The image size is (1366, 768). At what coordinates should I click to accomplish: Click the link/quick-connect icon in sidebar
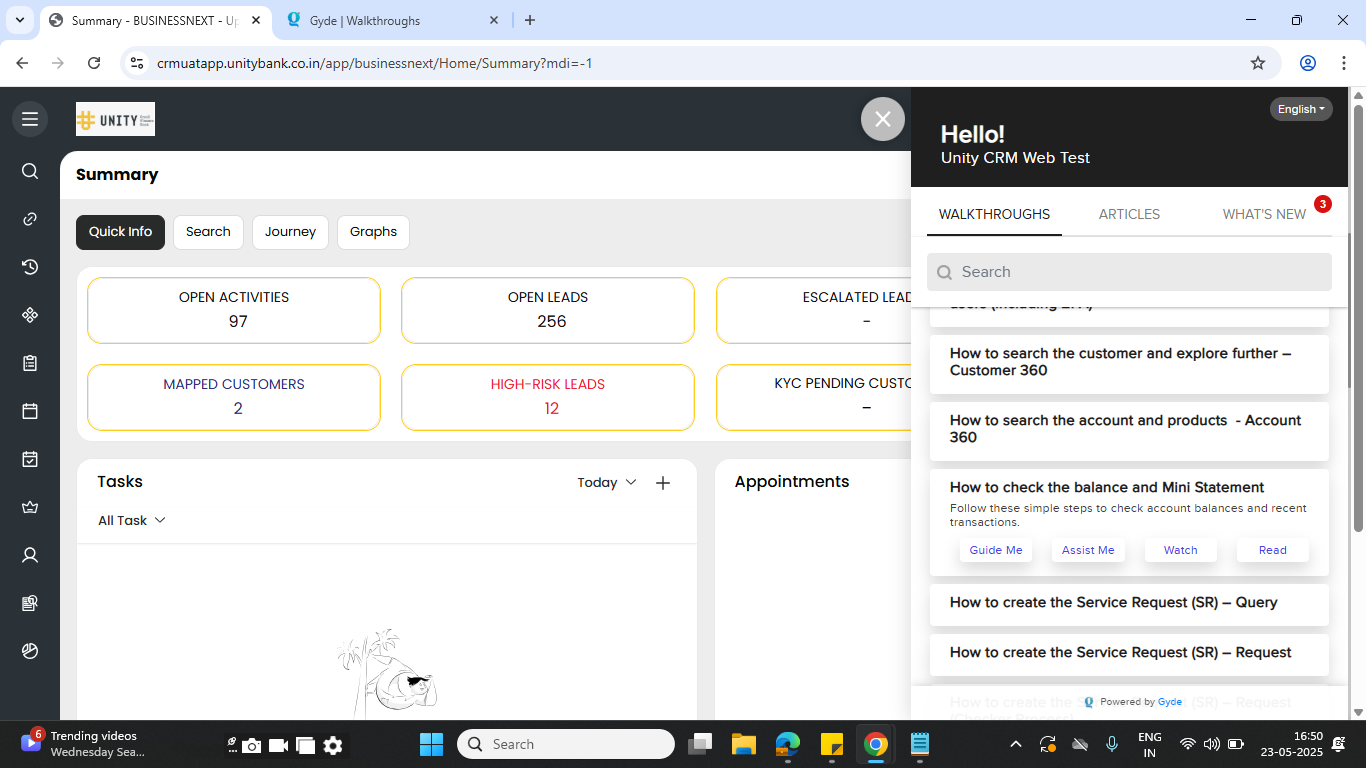(30, 219)
